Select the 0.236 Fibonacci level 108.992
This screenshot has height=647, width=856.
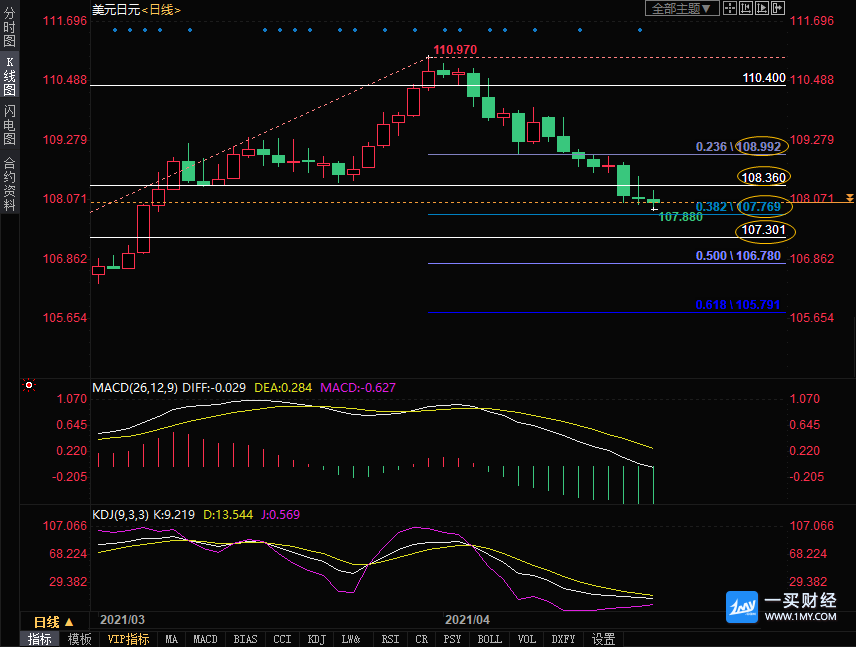coord(738,146)
